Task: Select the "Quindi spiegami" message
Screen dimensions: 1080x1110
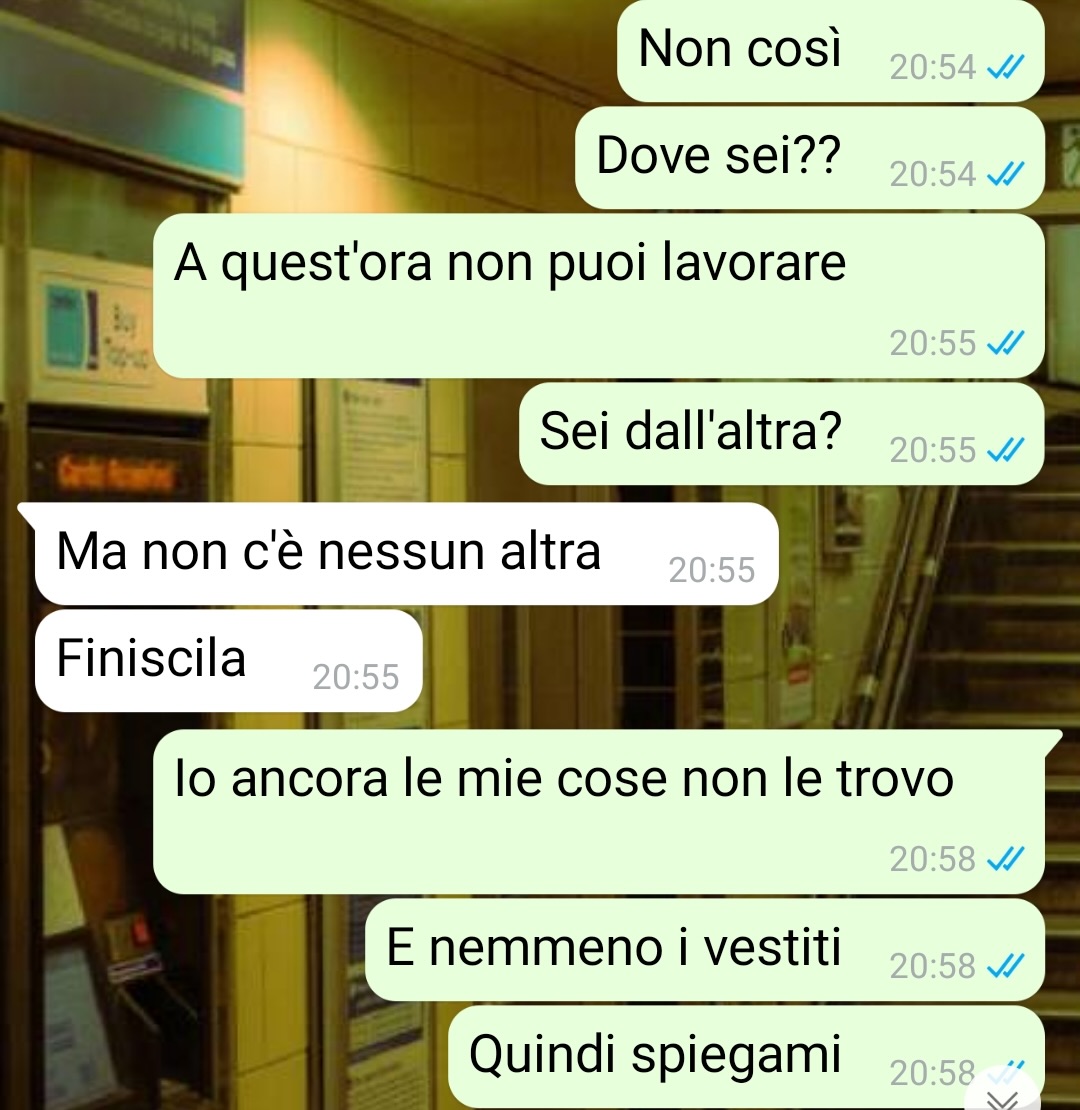Action: [x=747, y=1057]
